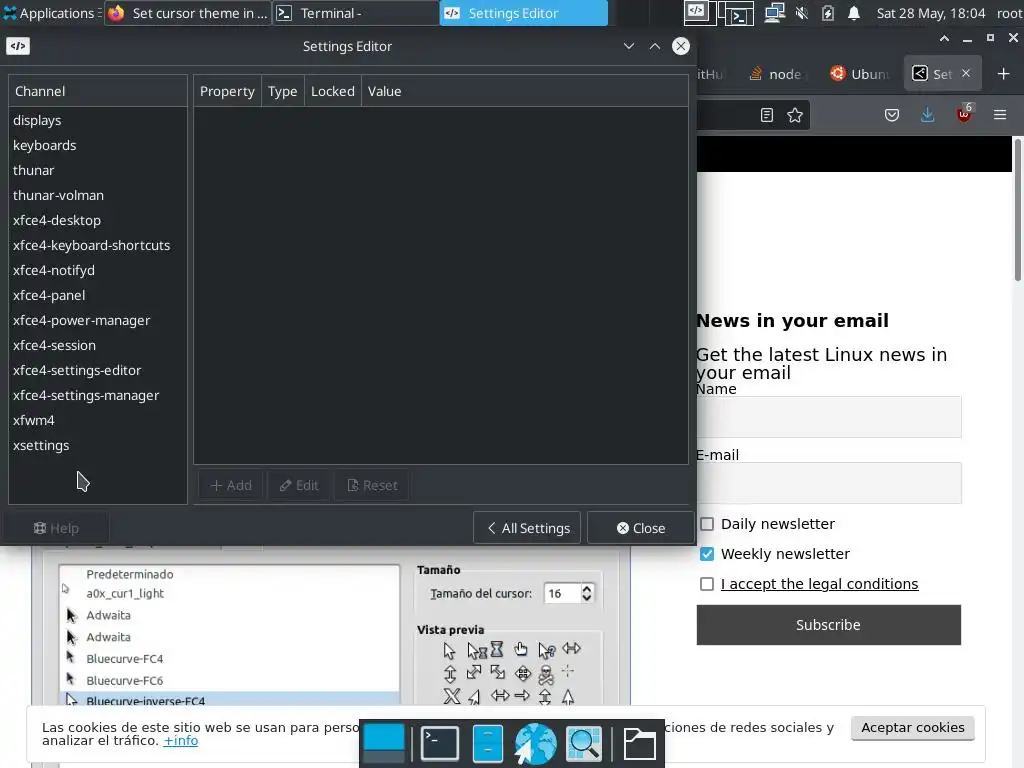Viewport: 1024px width, 768px height.
Task: Shade the Settings Editor window with the down chevron
Action: (629, 46)
